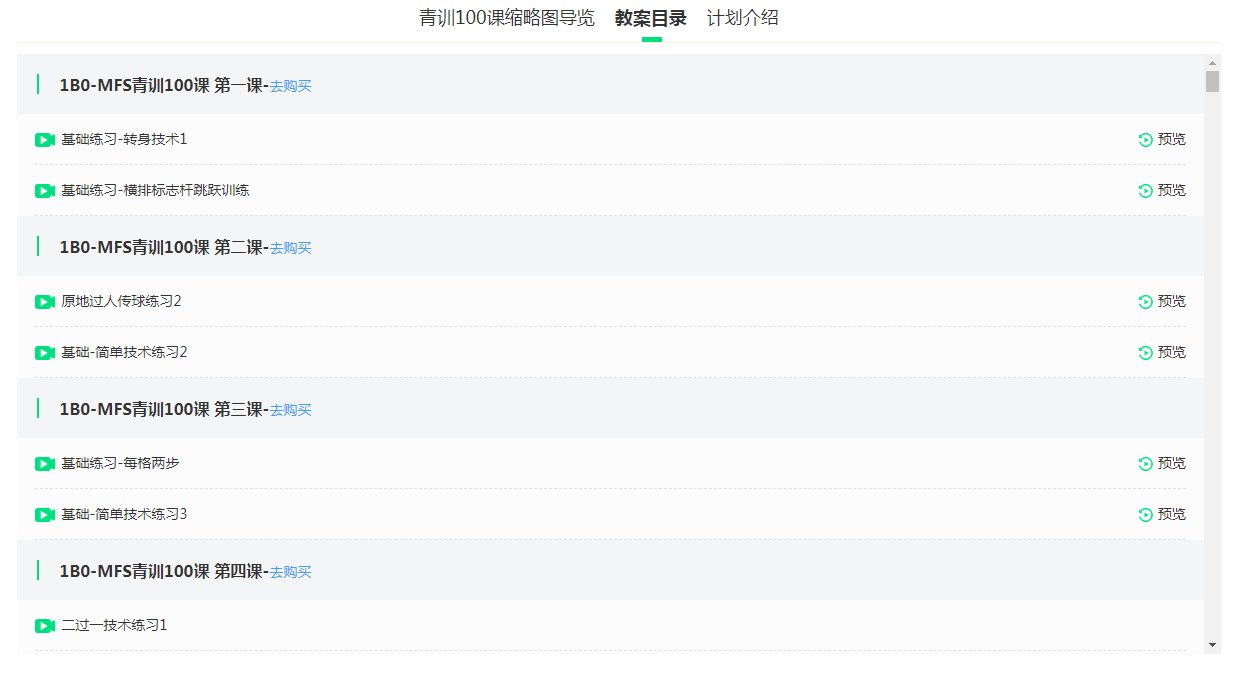1247x682 pixels.
Task: Preview the 基础练习-横排标志杆跳跃训练 lesson
Action: click(x=1162, y=191)
